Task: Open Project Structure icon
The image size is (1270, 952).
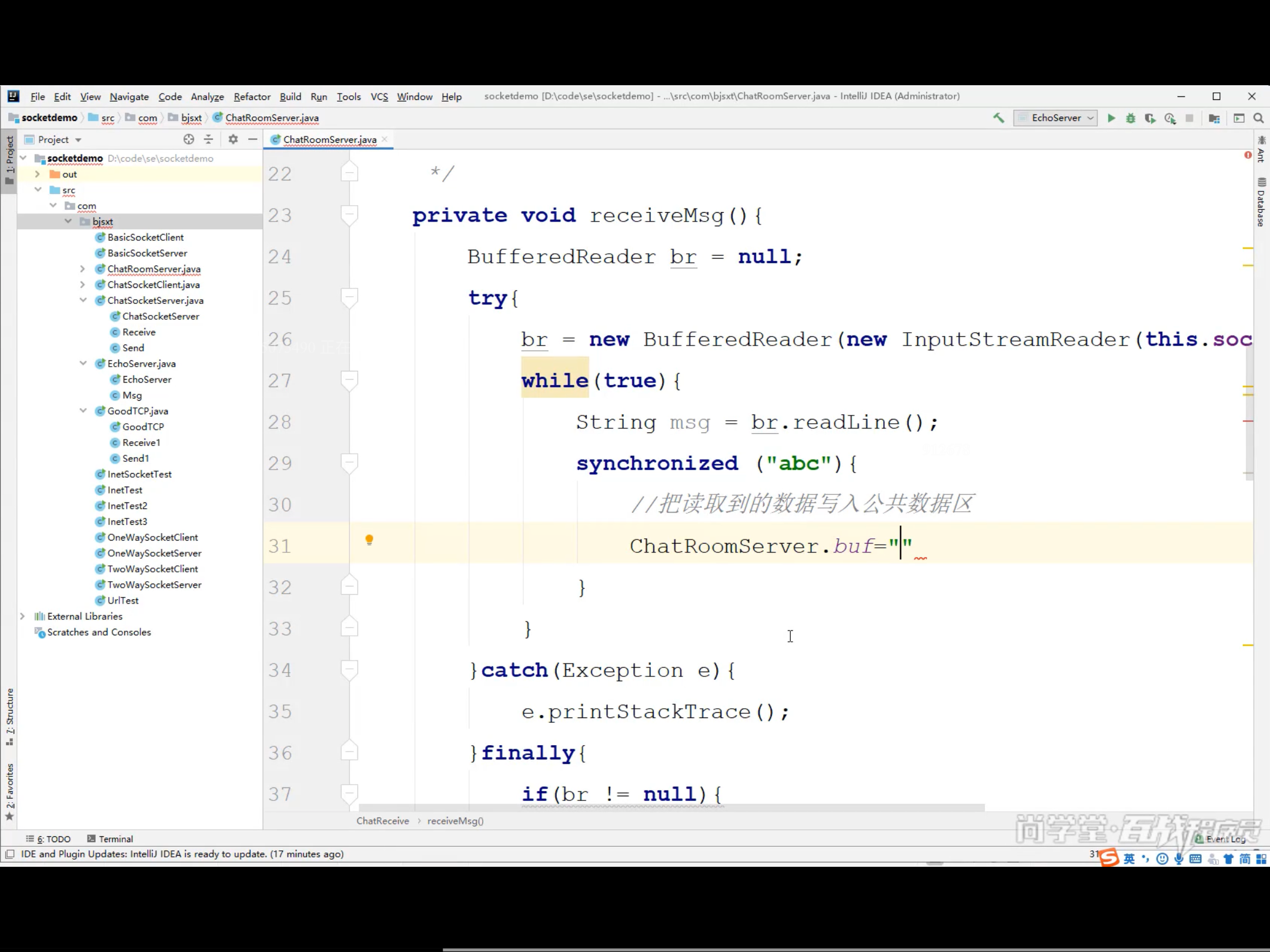Action: coord(1214,118)
